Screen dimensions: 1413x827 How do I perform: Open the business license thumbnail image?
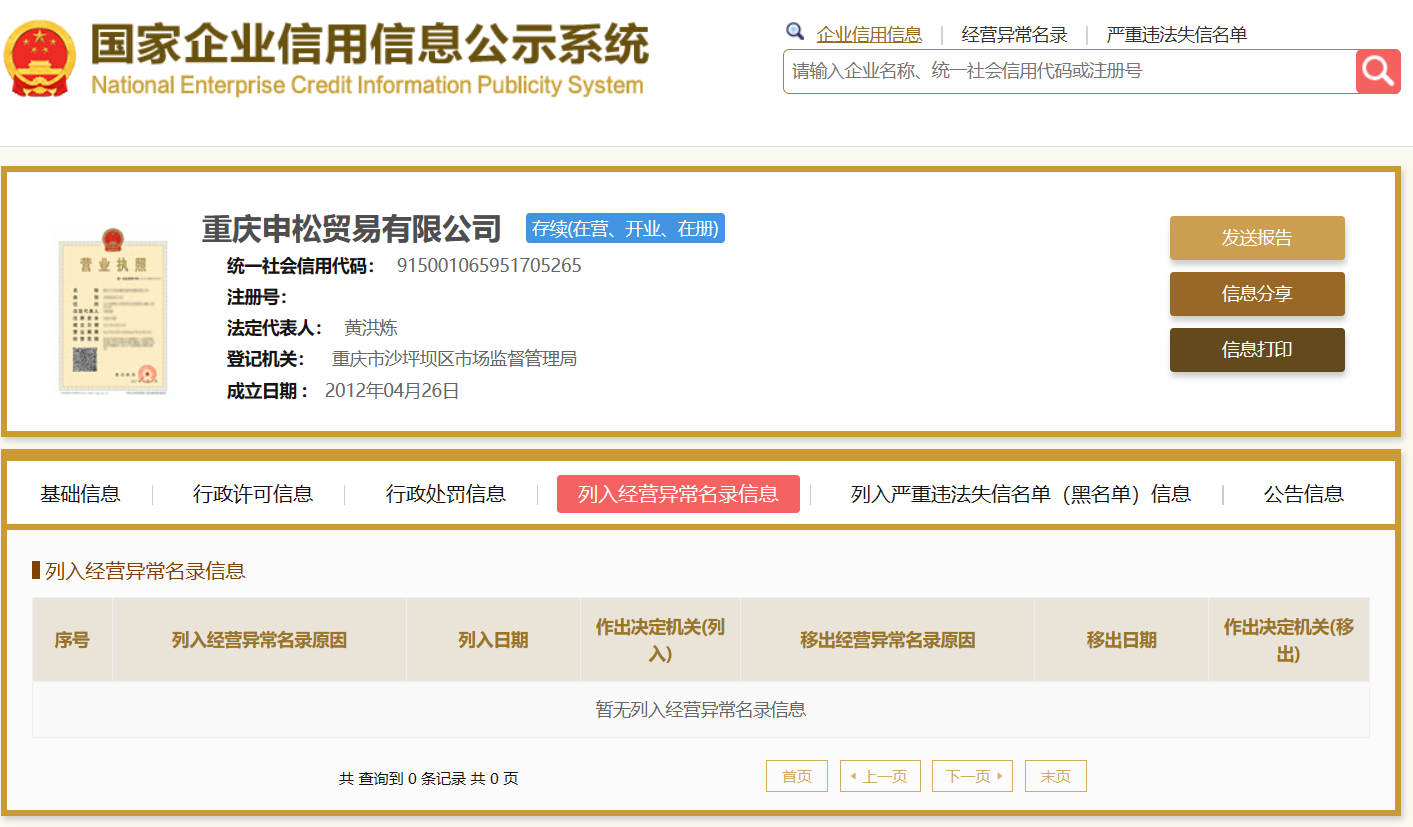point(113,311)
